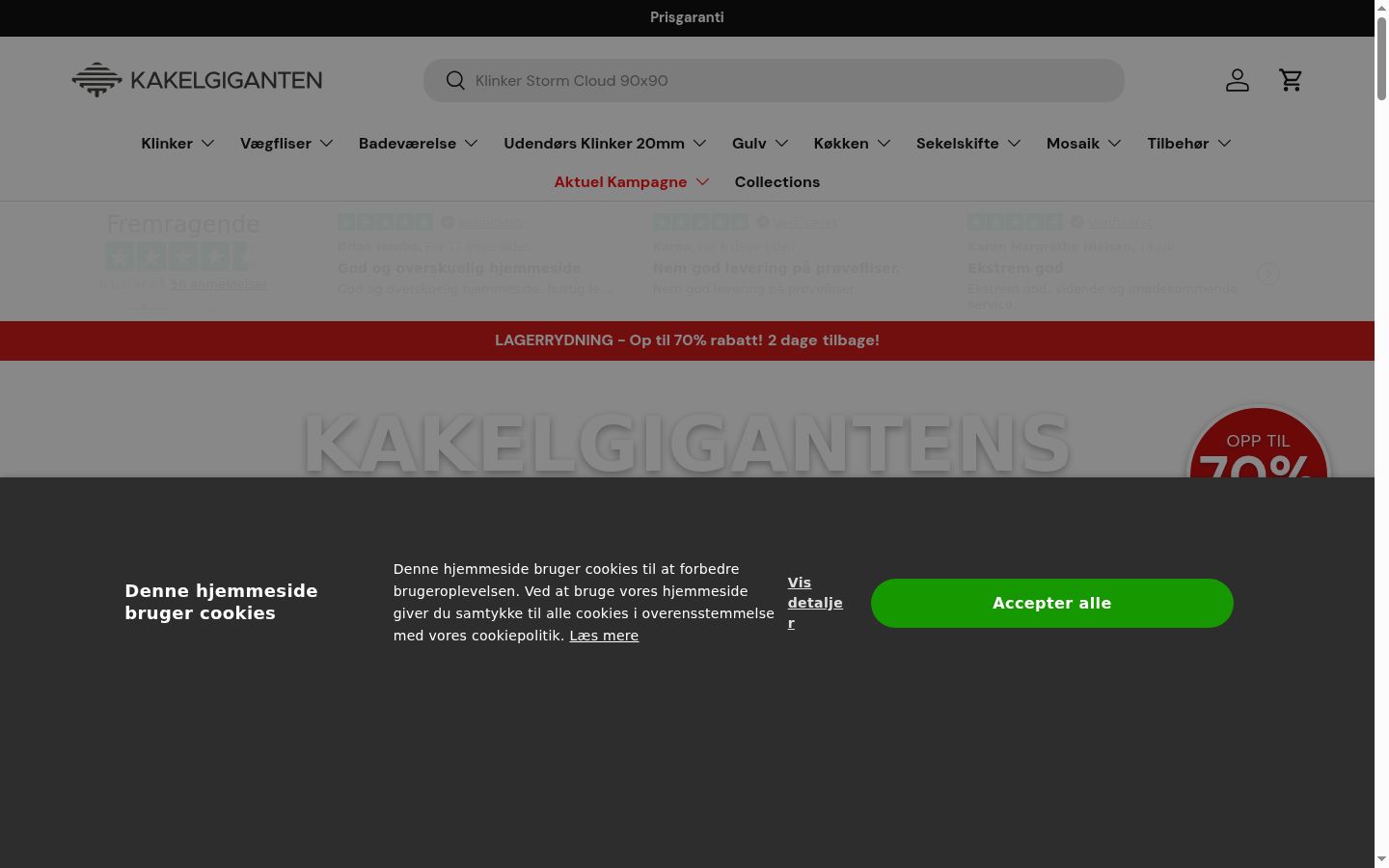The image size is (1389, 868).
Task: Open the 'Ekstrem god' review
Action: 1015,268
